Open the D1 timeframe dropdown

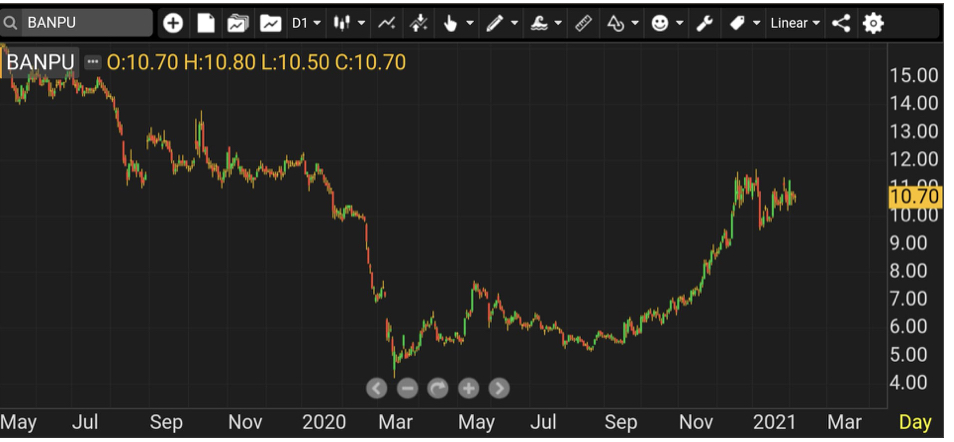pyautogui.click(x=306, y=23)
